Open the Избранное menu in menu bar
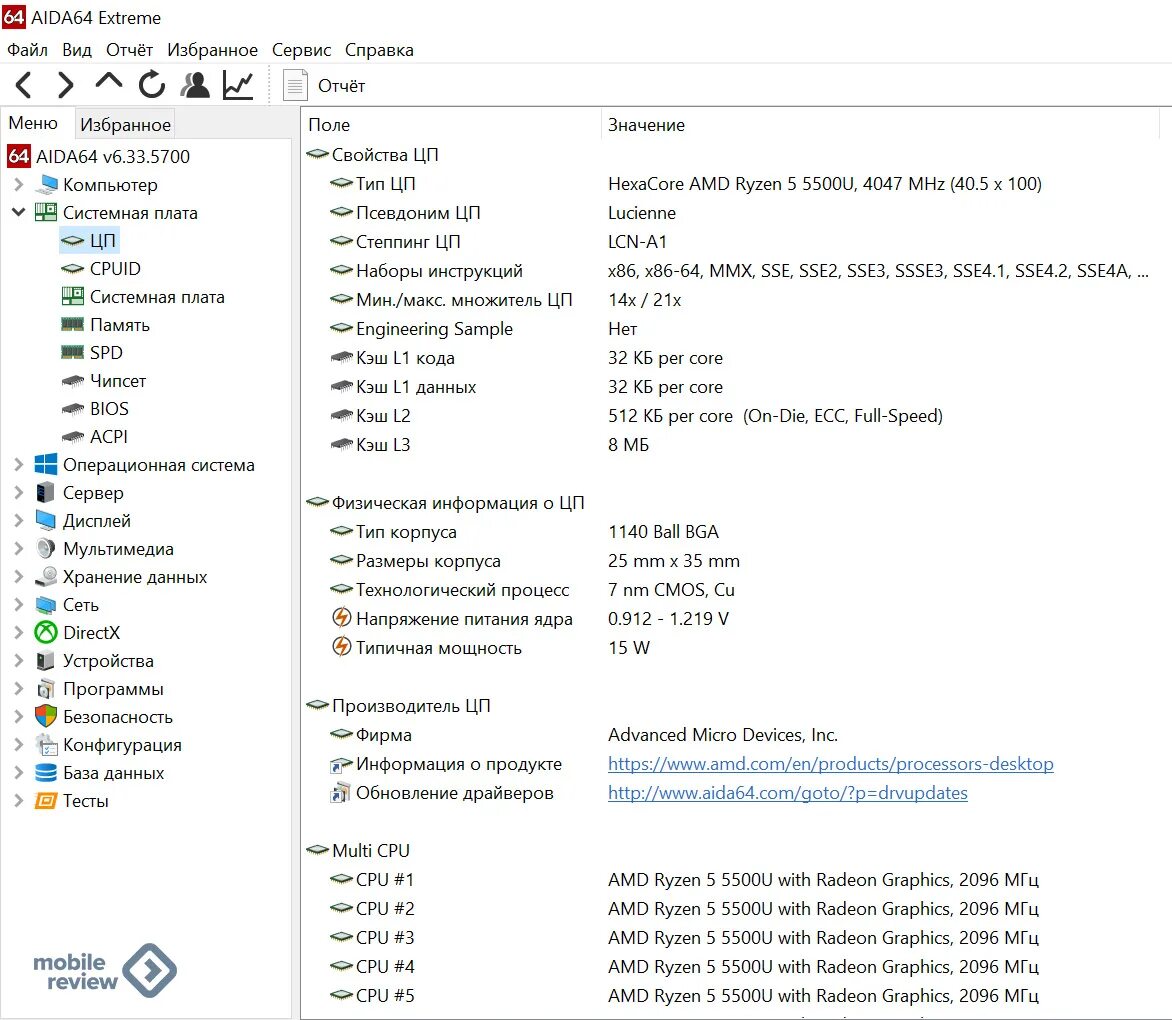 (x=212, y=50)
